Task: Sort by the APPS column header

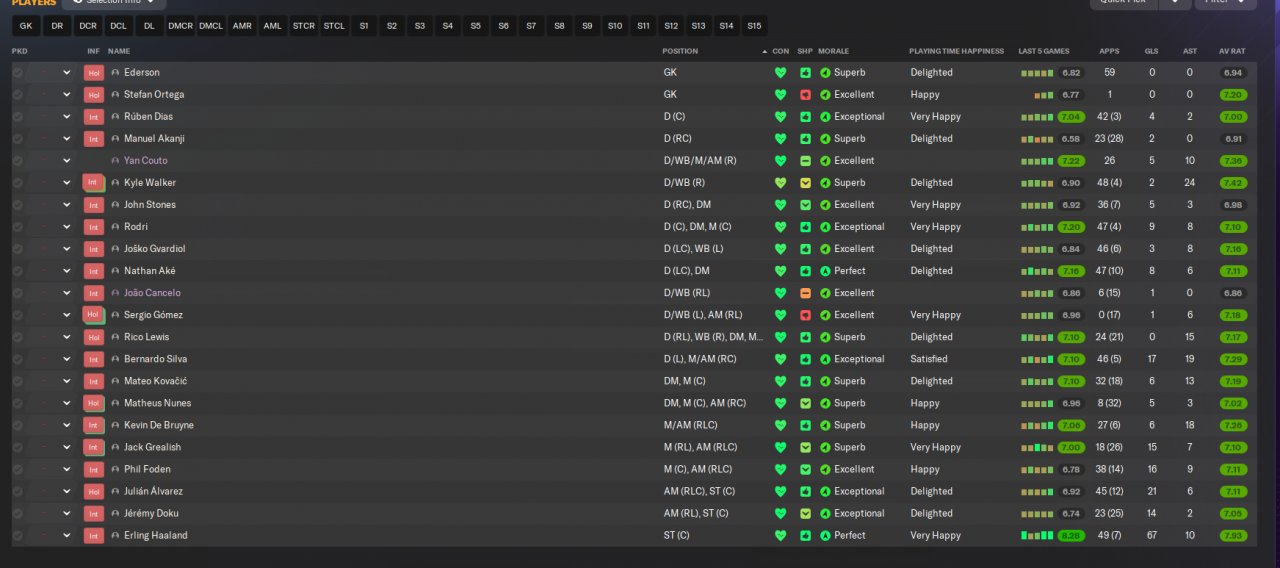Action: (1109, 51)
